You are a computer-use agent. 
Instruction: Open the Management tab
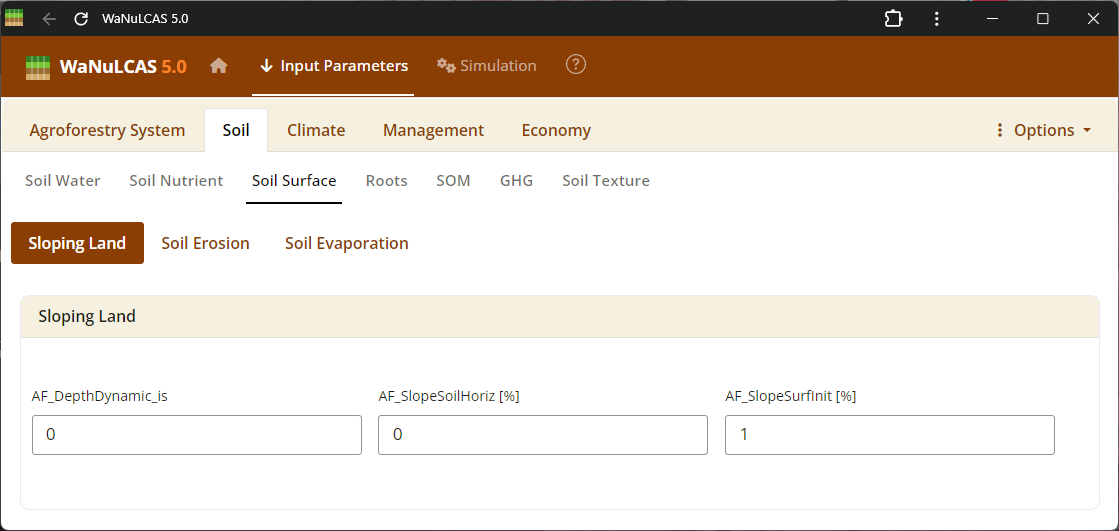[x=433, y=130]
